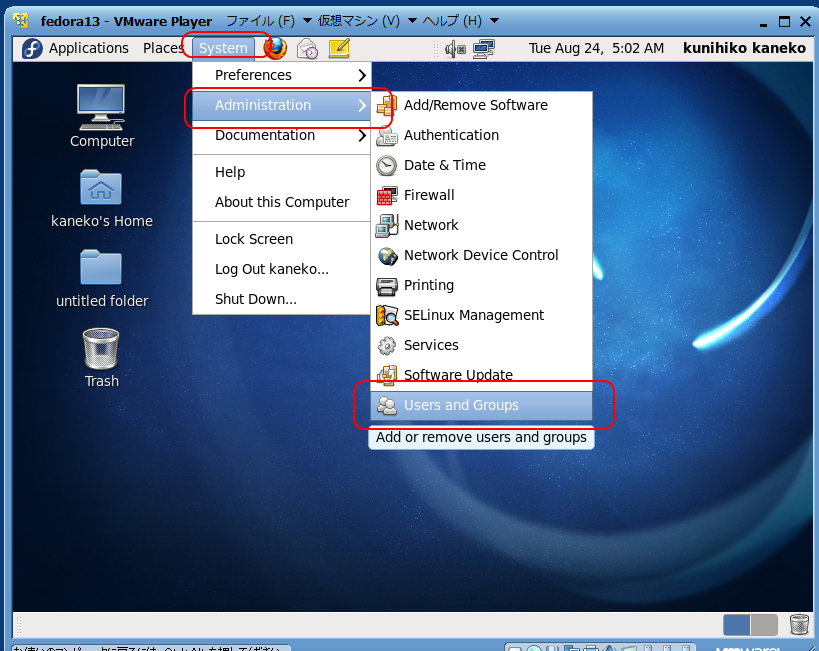The image size is (819, 651).
Task: Click the kunihiko kaneko user name
Action: tap(744, 49)
